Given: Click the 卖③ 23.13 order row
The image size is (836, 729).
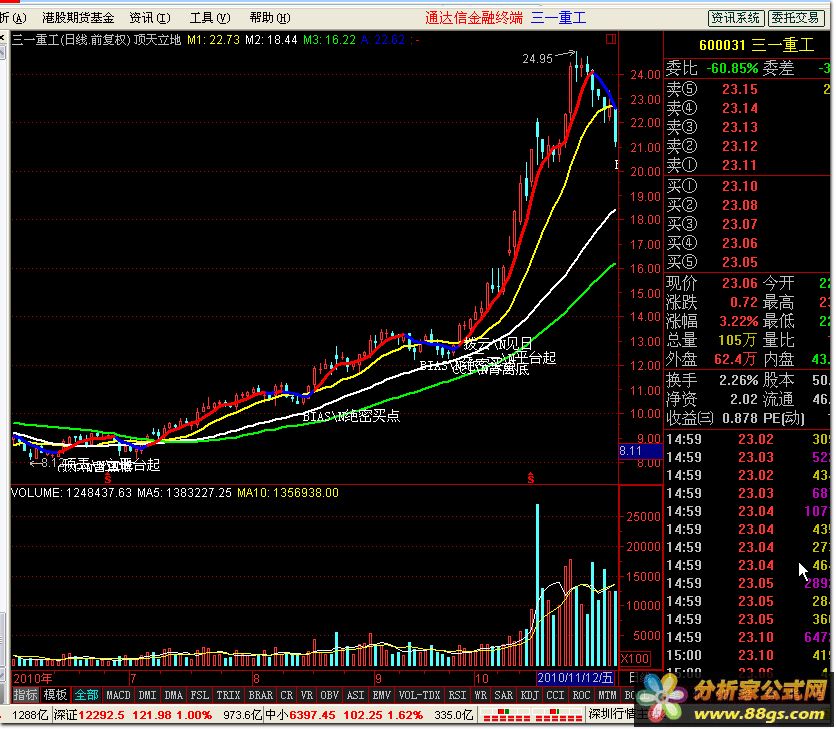Looking at the screenshot, I should (746, 127).
